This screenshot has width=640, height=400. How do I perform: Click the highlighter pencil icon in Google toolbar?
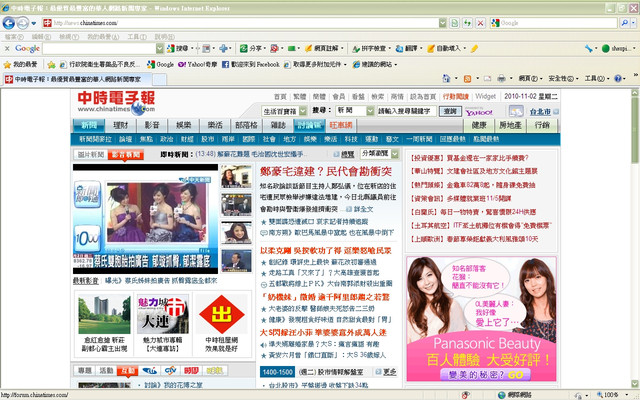(x=474, y=48)
